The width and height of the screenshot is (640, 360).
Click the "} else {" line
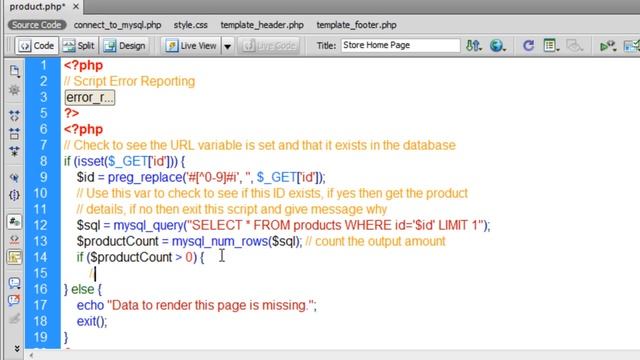(83, 289)
